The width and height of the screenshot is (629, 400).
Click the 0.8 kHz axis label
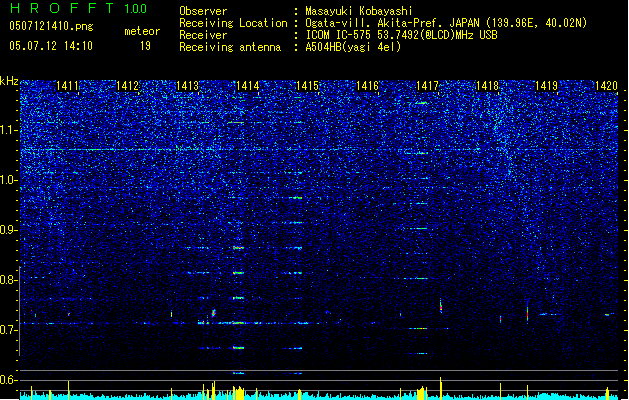point(8,280)
